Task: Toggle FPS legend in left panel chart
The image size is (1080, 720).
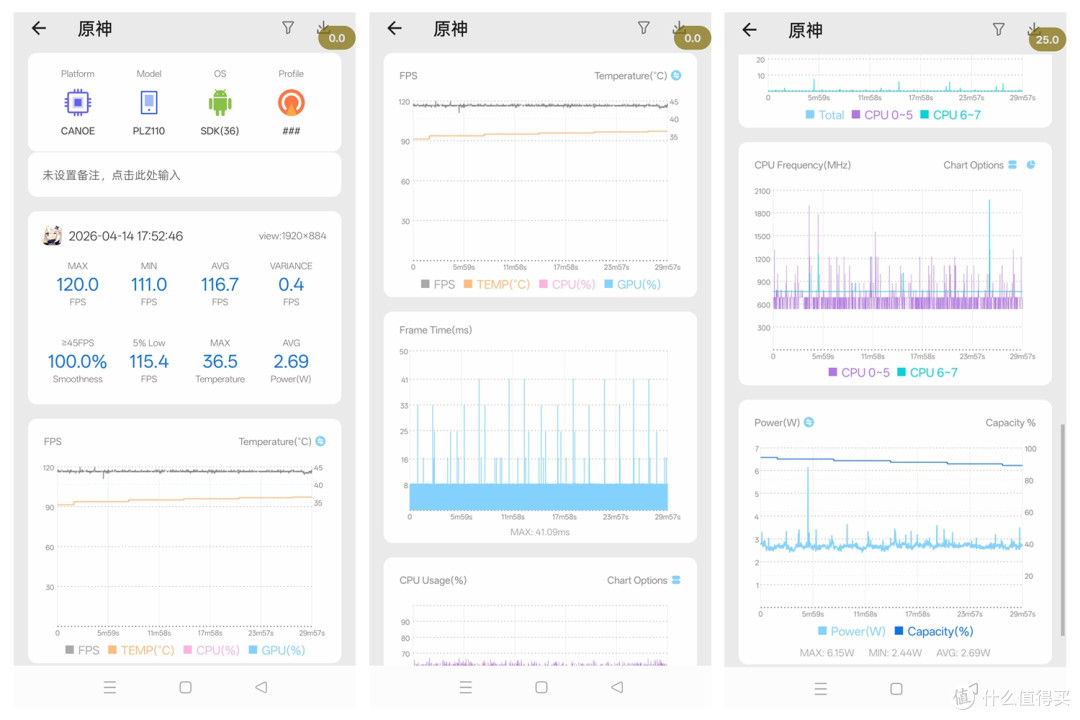Action: tap(82, 650)
